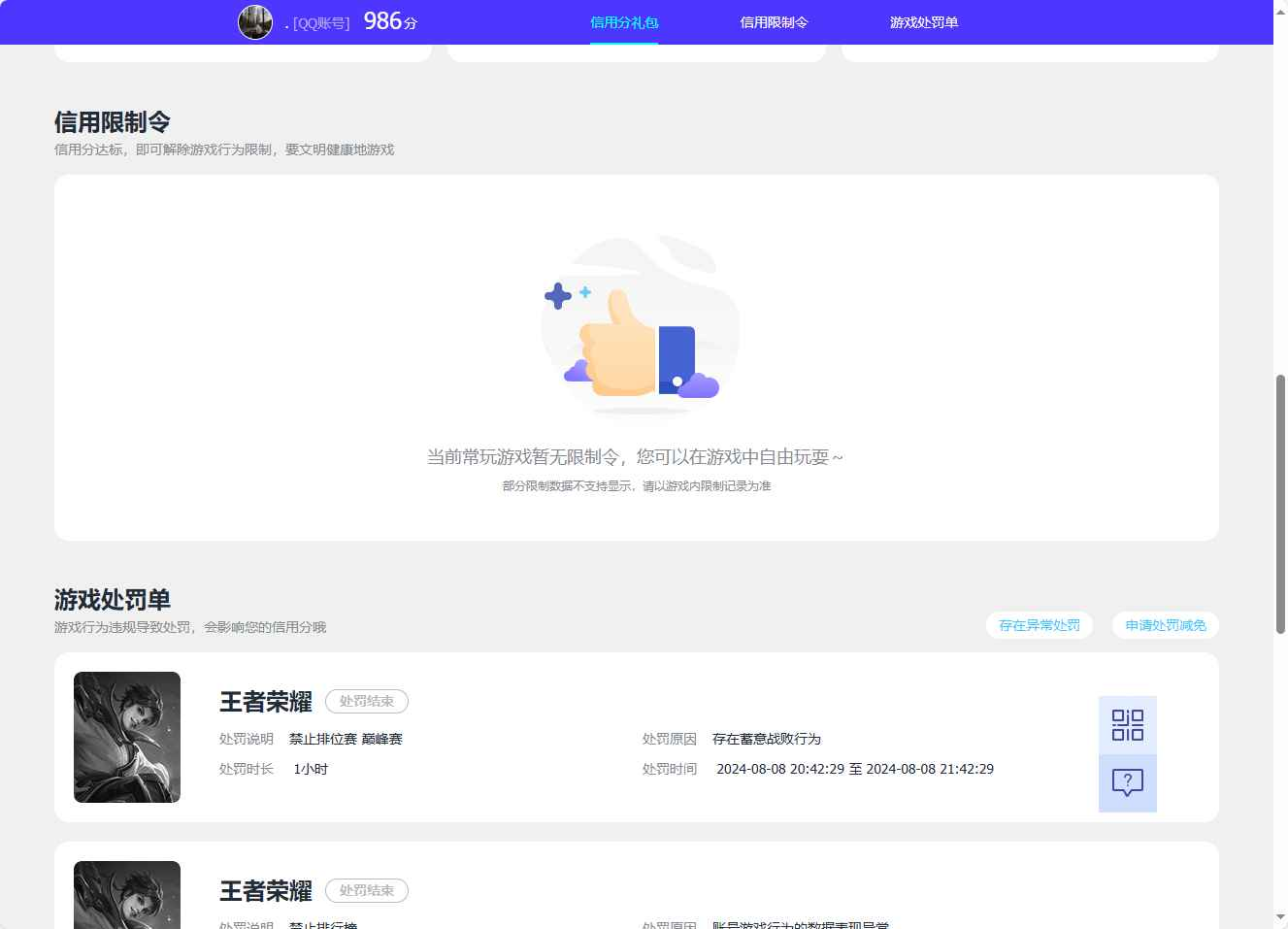Click the 986分 credit score
The height and width of the screenshot is (929, 1288).
[x=390, y=21]
